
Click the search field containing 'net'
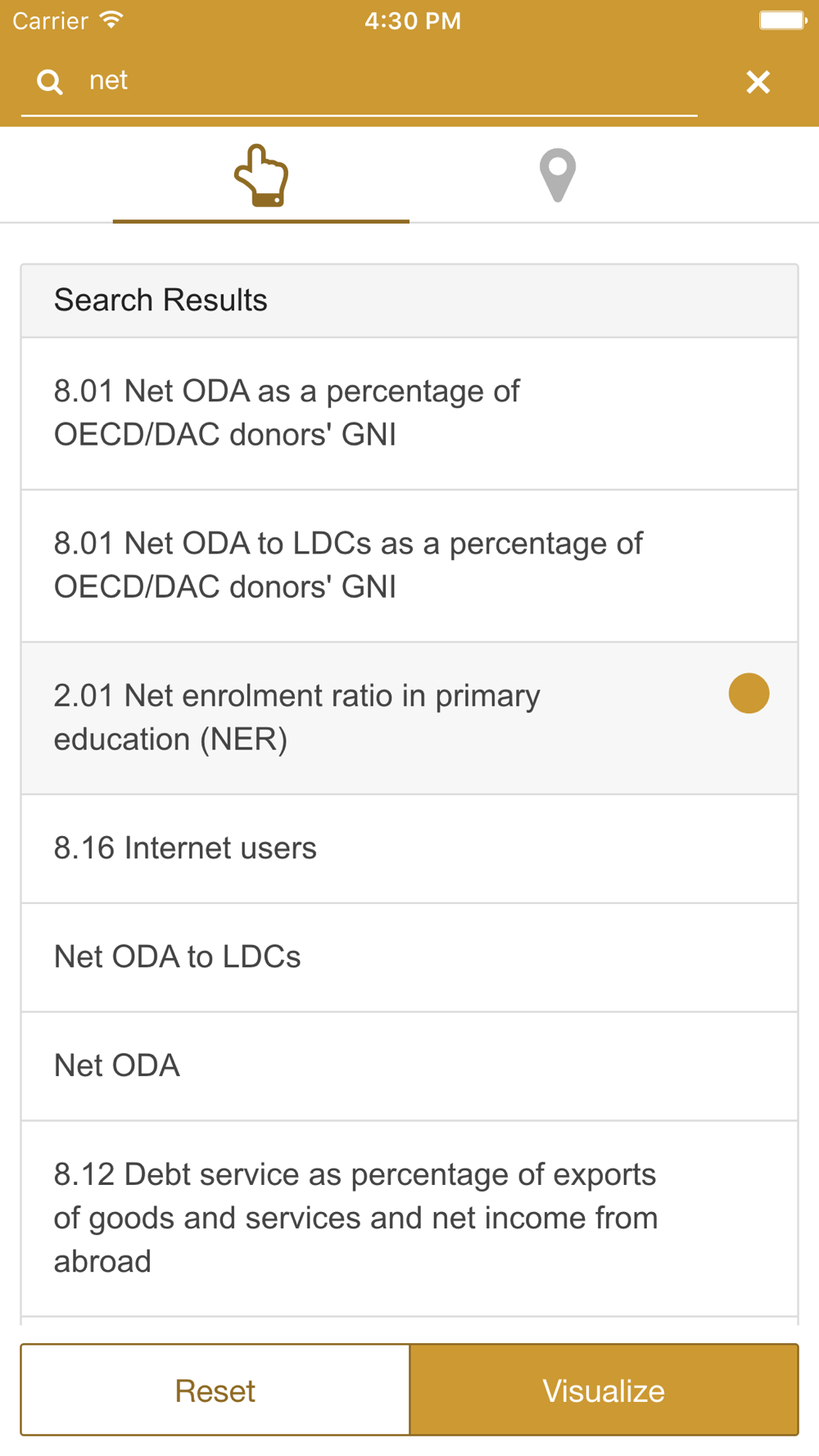(x=385, y=81)
